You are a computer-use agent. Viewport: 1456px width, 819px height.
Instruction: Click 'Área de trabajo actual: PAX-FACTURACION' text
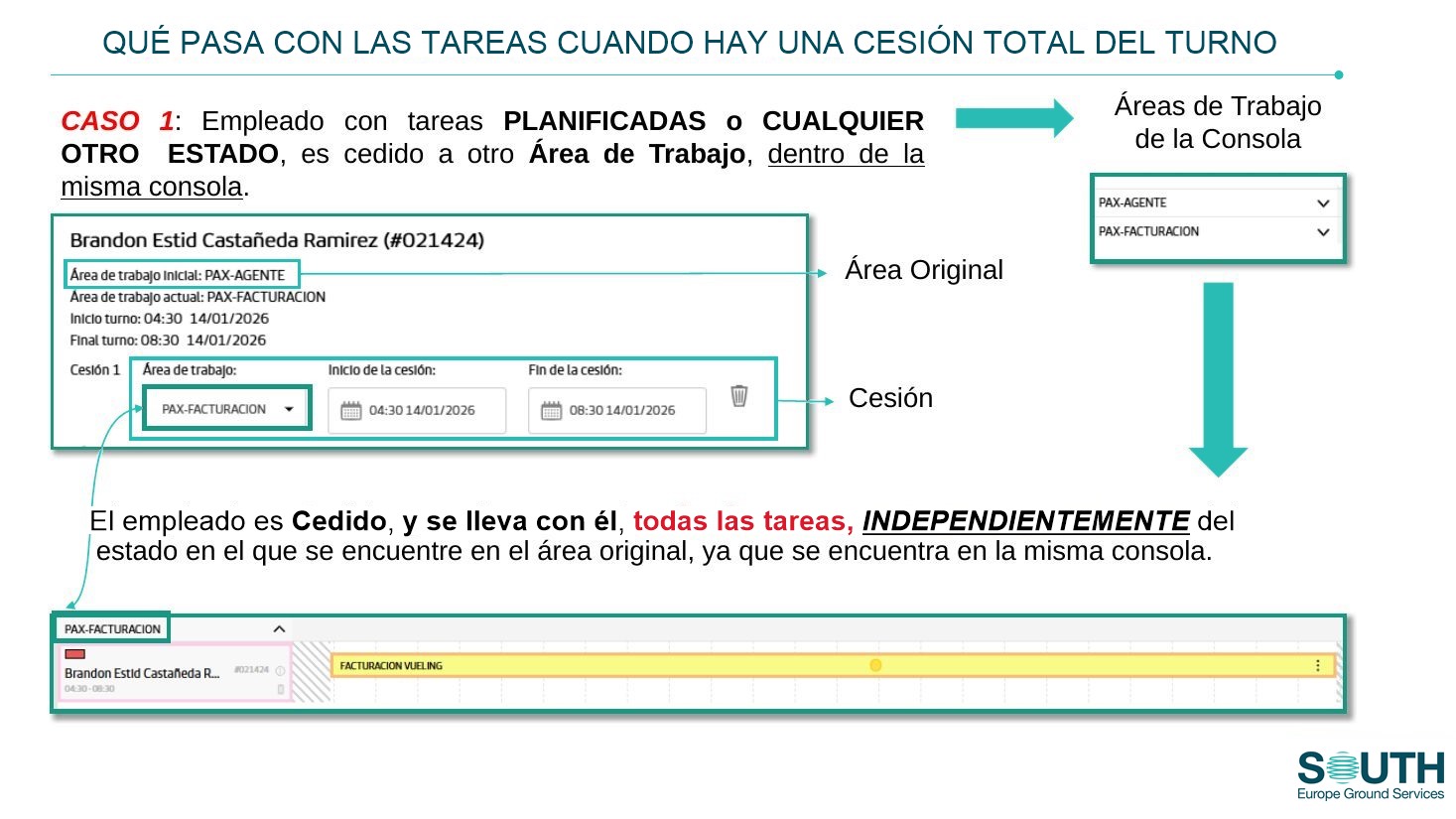pos(198,297)
